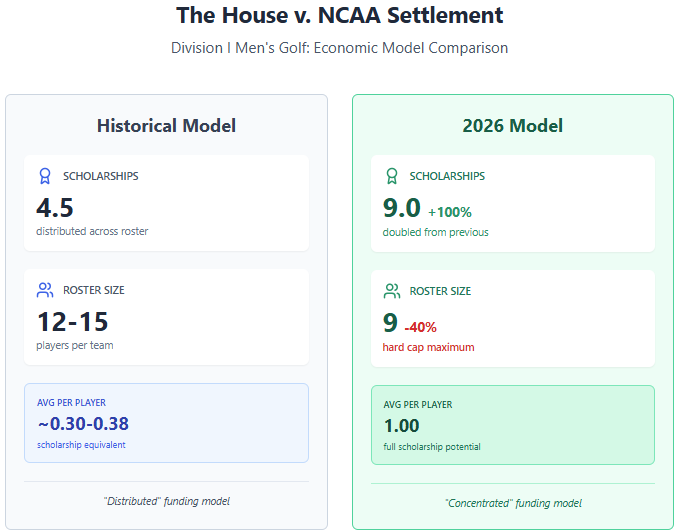Screen dimensions: 679x532
Task: Select the 2026 Model card heading
Action: tap(512, 126)
